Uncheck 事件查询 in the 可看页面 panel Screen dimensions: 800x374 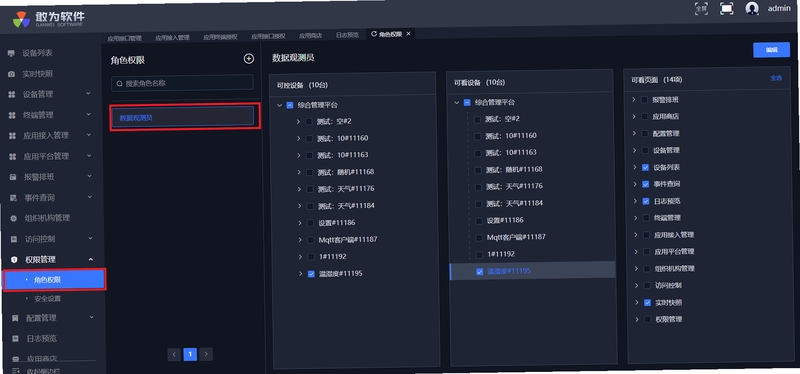645,184
